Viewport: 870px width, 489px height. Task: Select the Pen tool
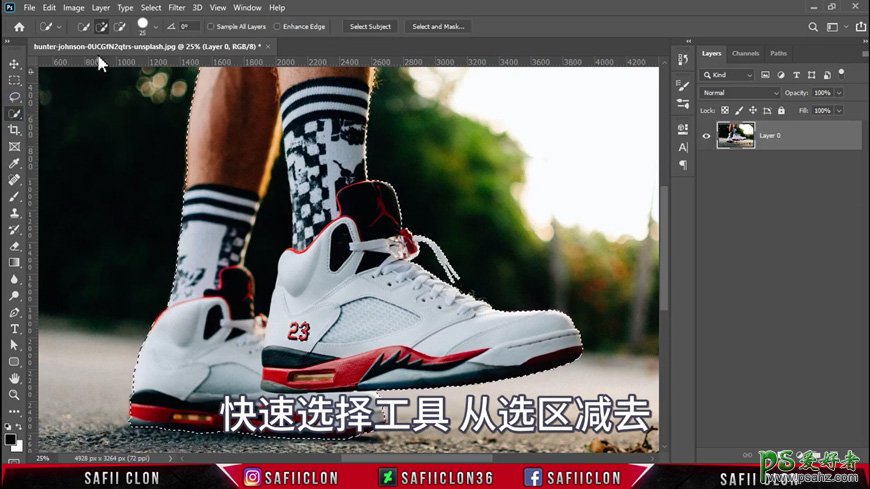[x=14, y=312]
